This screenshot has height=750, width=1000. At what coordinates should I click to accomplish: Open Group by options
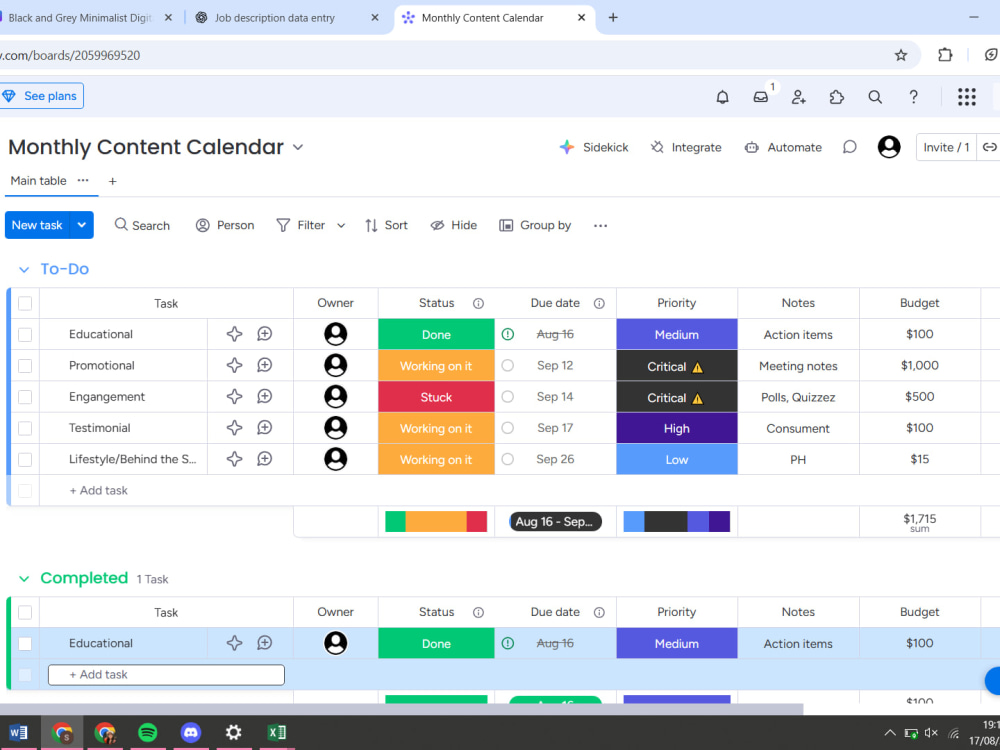click(535, 225)
